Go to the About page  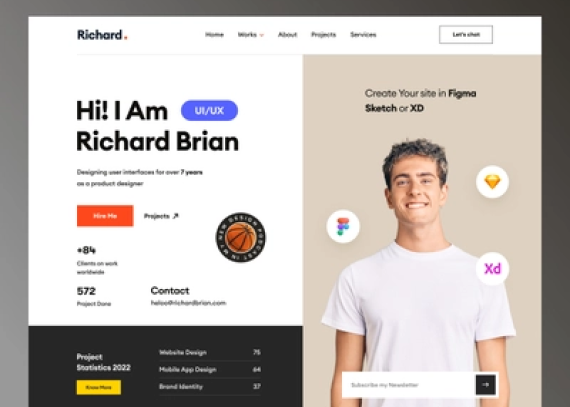pyautogui.click(x=288, y=35)
